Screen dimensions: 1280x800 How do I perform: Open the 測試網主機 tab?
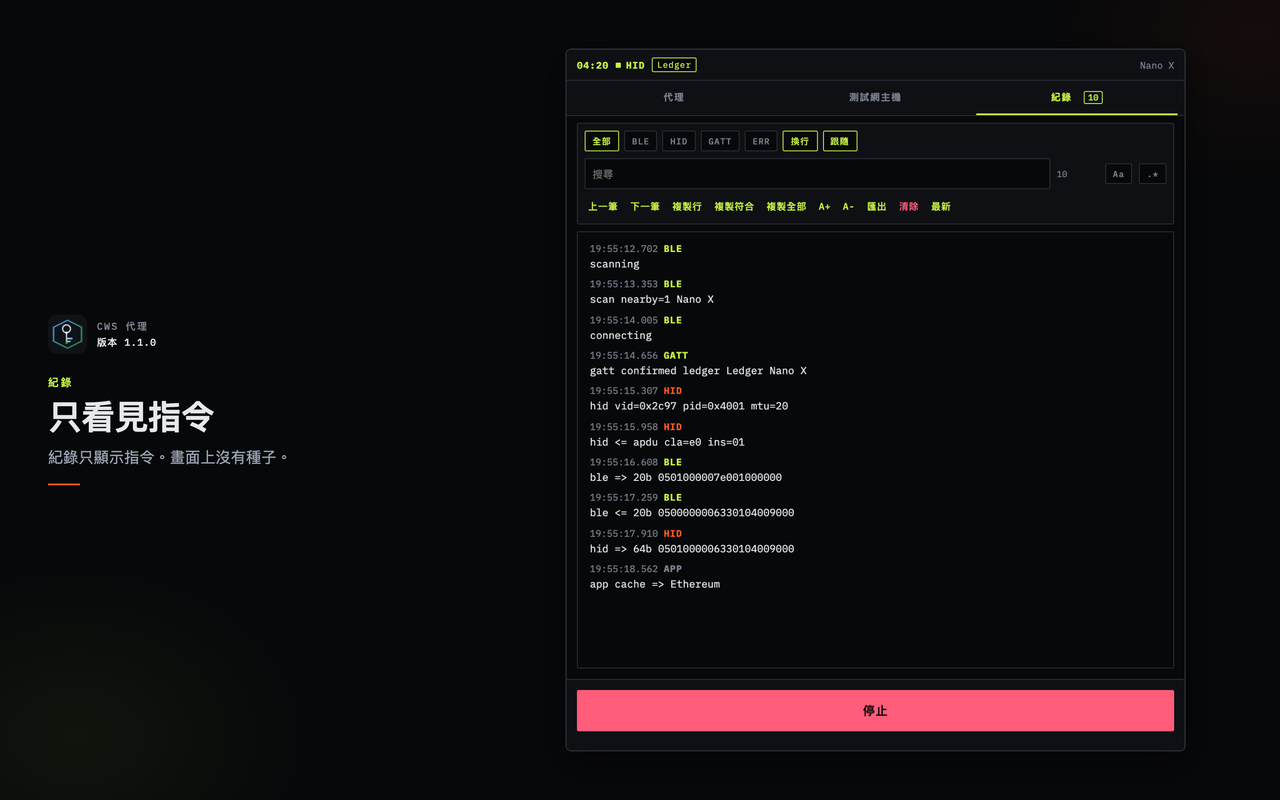(875, 98)
